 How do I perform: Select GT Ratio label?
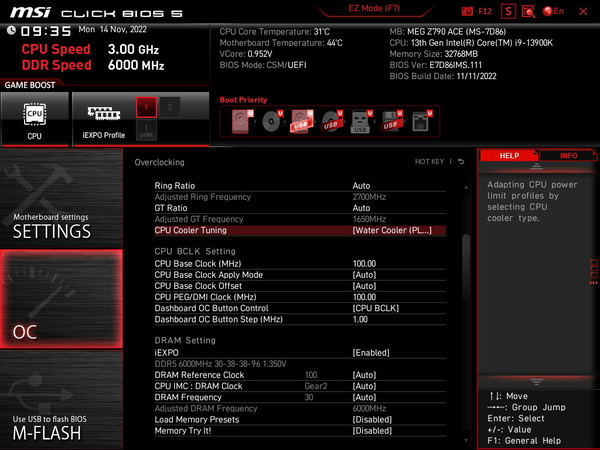click(171, 208)
